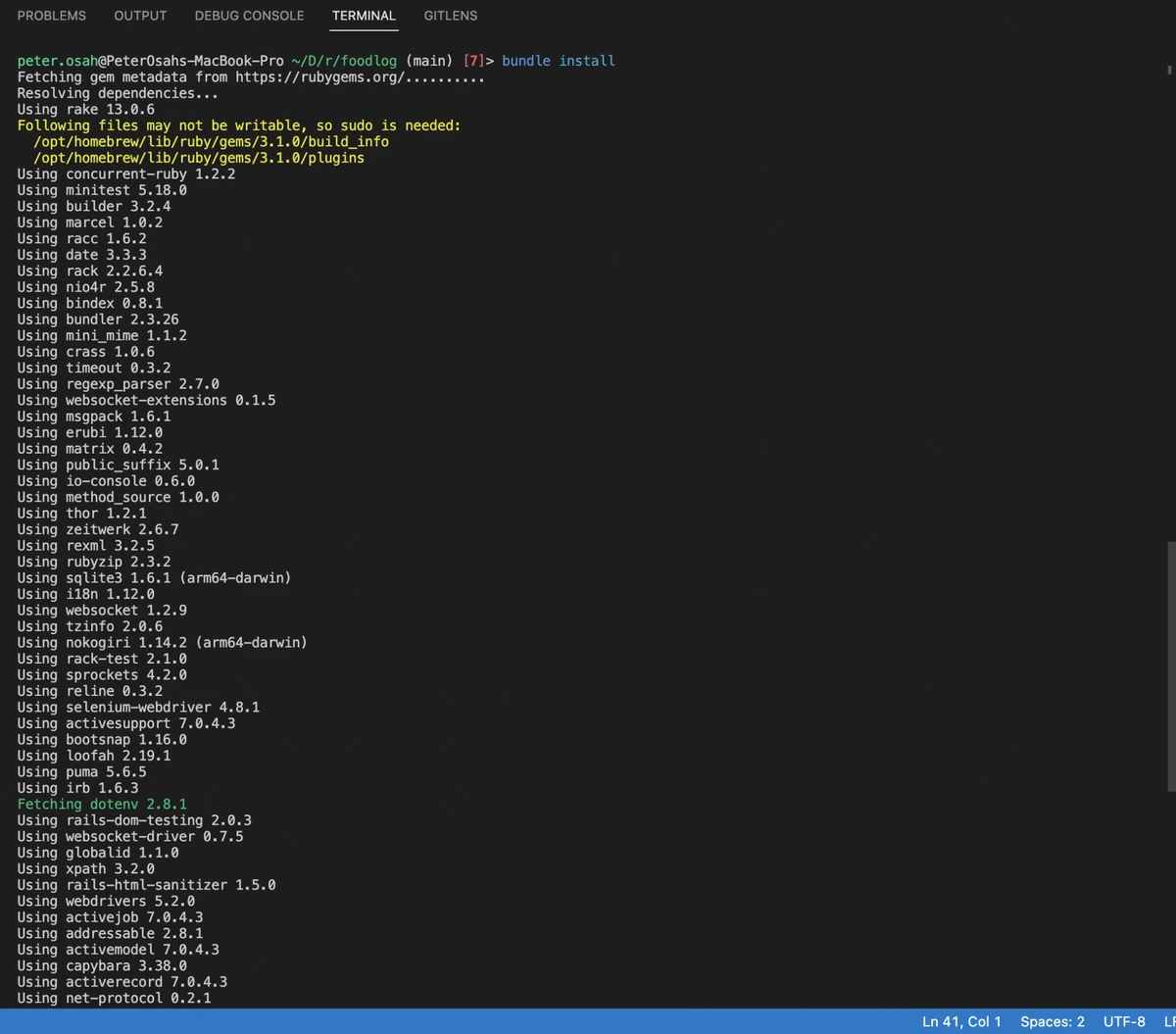The height and width of the screenshot is (1034, 1176).
Task: Click the line 'Using minitest 5.18.0'
Action: 102,190
